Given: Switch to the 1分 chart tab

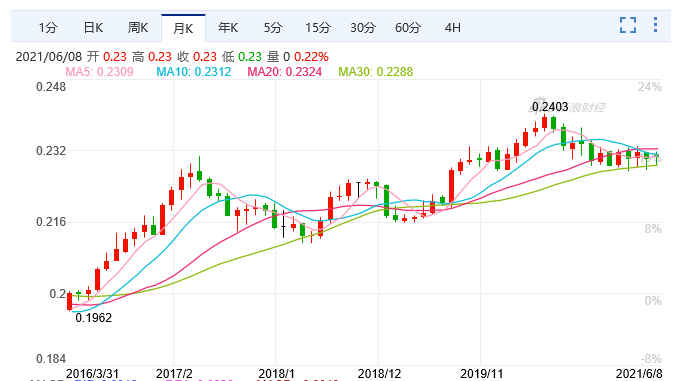Looking at the screenshot, I should point(48,28).
